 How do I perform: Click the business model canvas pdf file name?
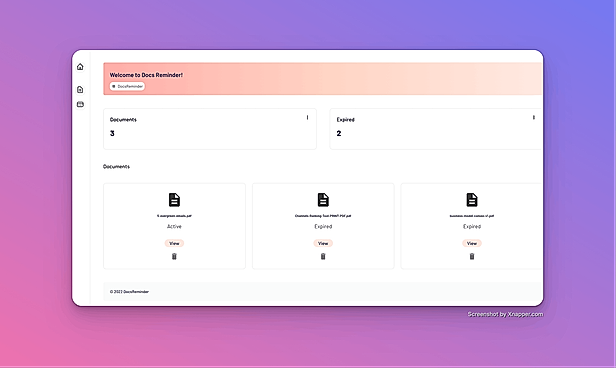point(472,216)
